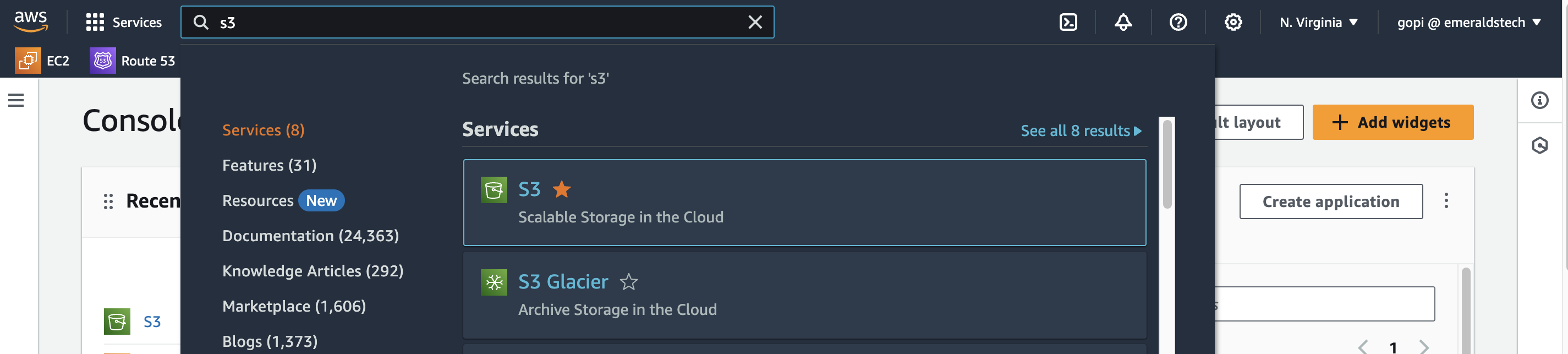This screenshot has width=1568, height=354.
Task: Click the Create application button
Action: tap(1330, 201)
